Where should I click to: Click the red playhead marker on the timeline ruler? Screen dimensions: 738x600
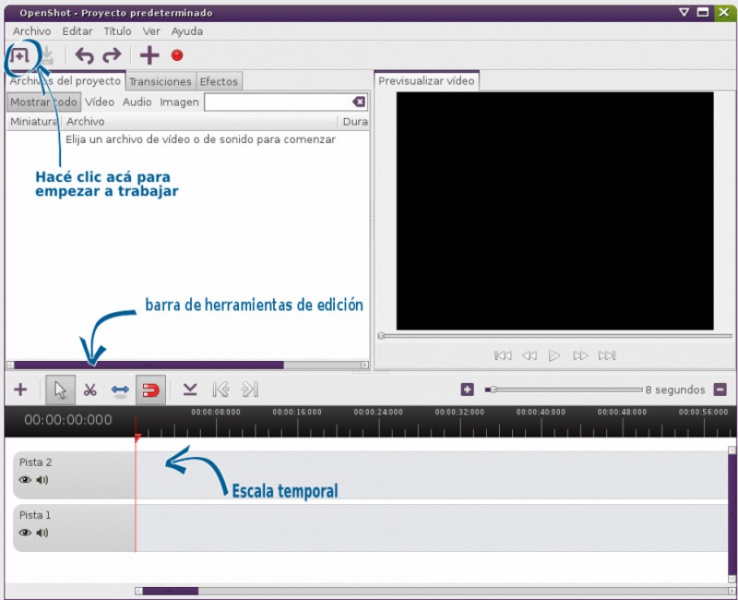click(x=137, y=438)
